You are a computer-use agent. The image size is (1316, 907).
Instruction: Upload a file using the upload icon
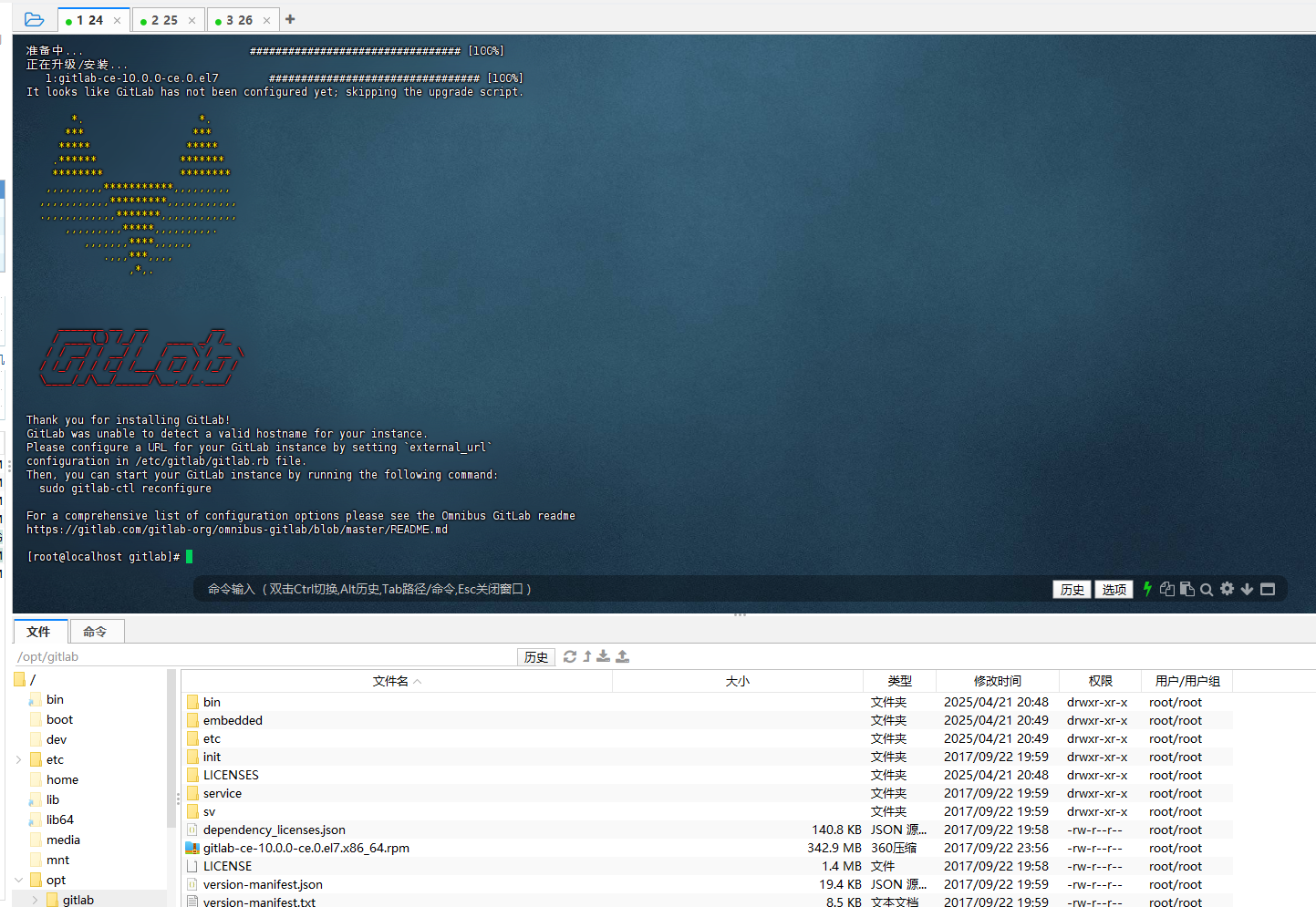(621, 656)
